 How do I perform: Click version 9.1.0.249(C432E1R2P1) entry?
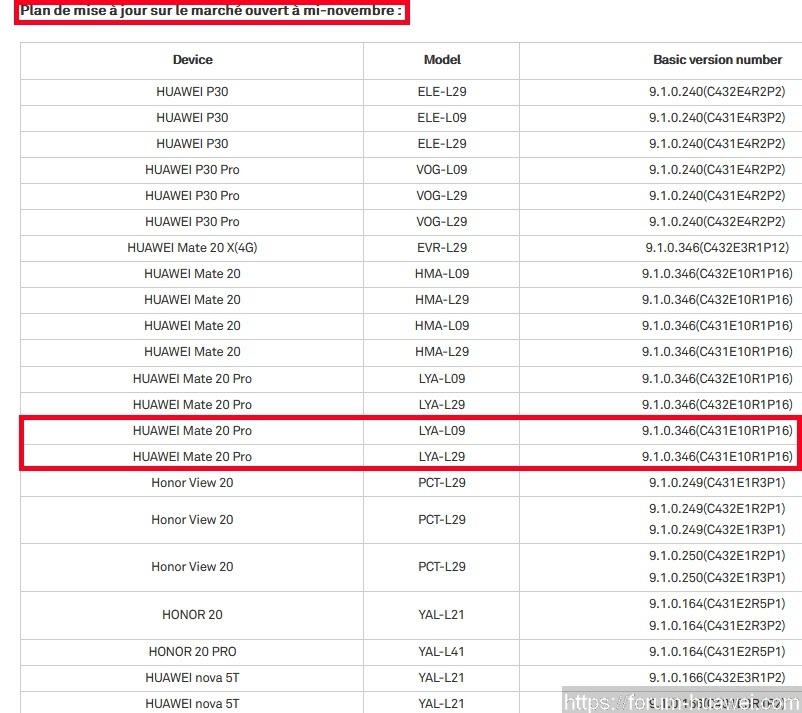coord(716,508)
